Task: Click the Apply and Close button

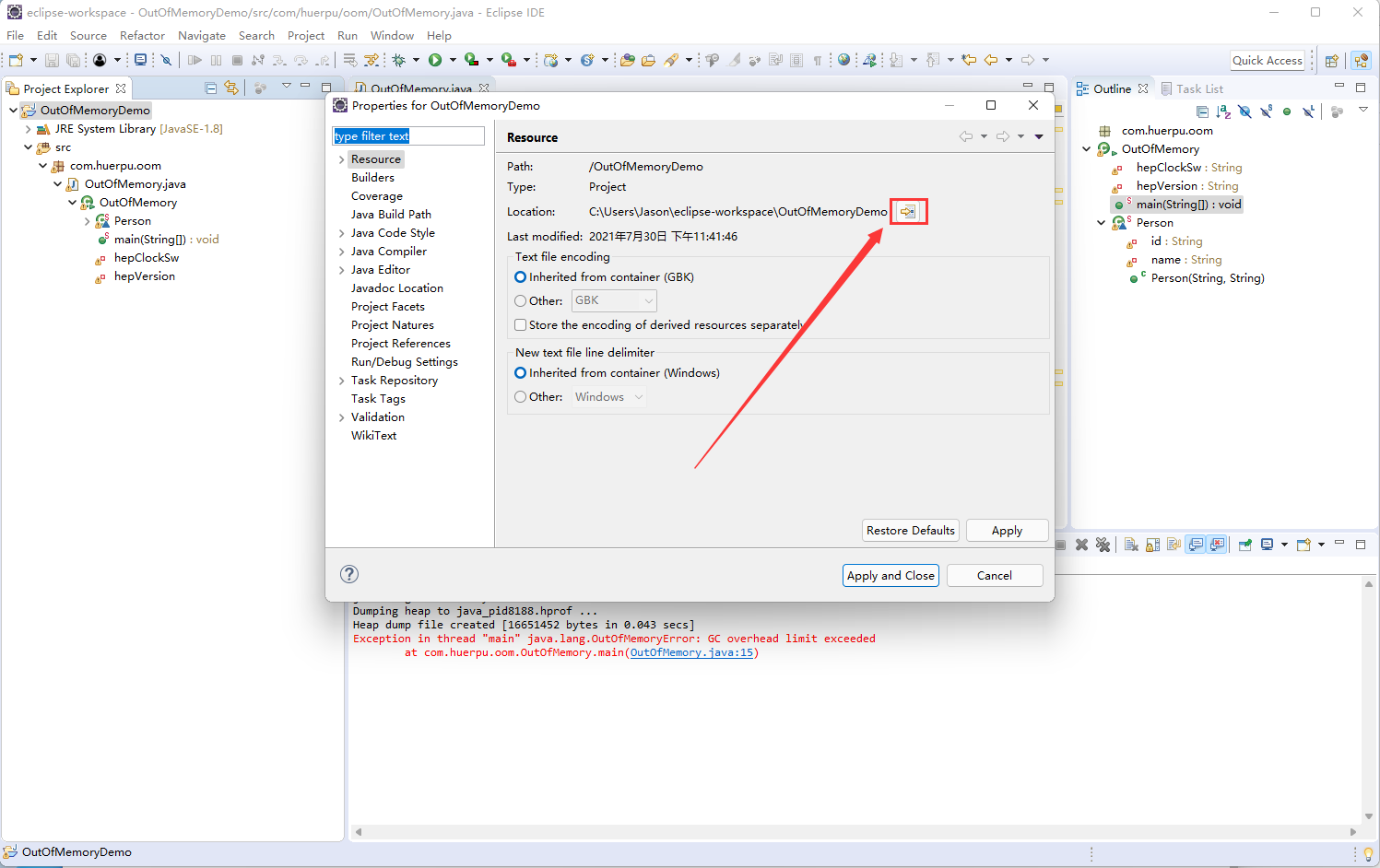Action: pos(891,575)
